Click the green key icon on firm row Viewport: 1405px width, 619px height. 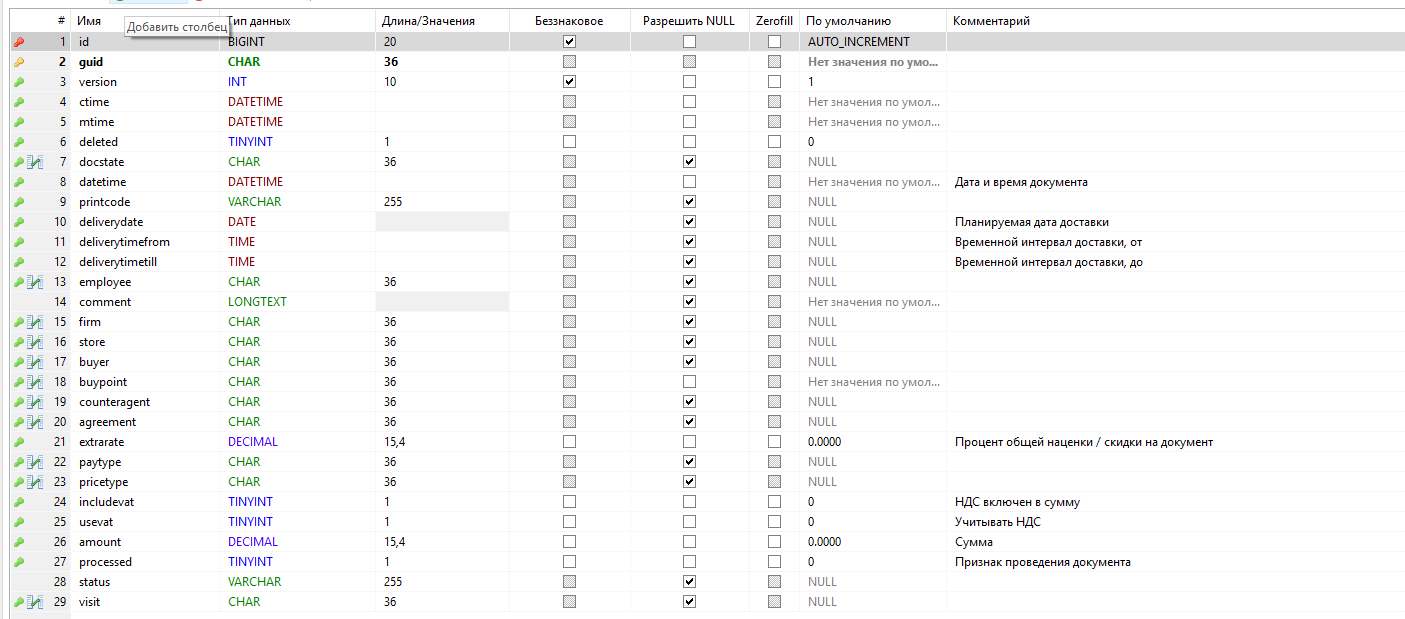click(x=18, y=322)
